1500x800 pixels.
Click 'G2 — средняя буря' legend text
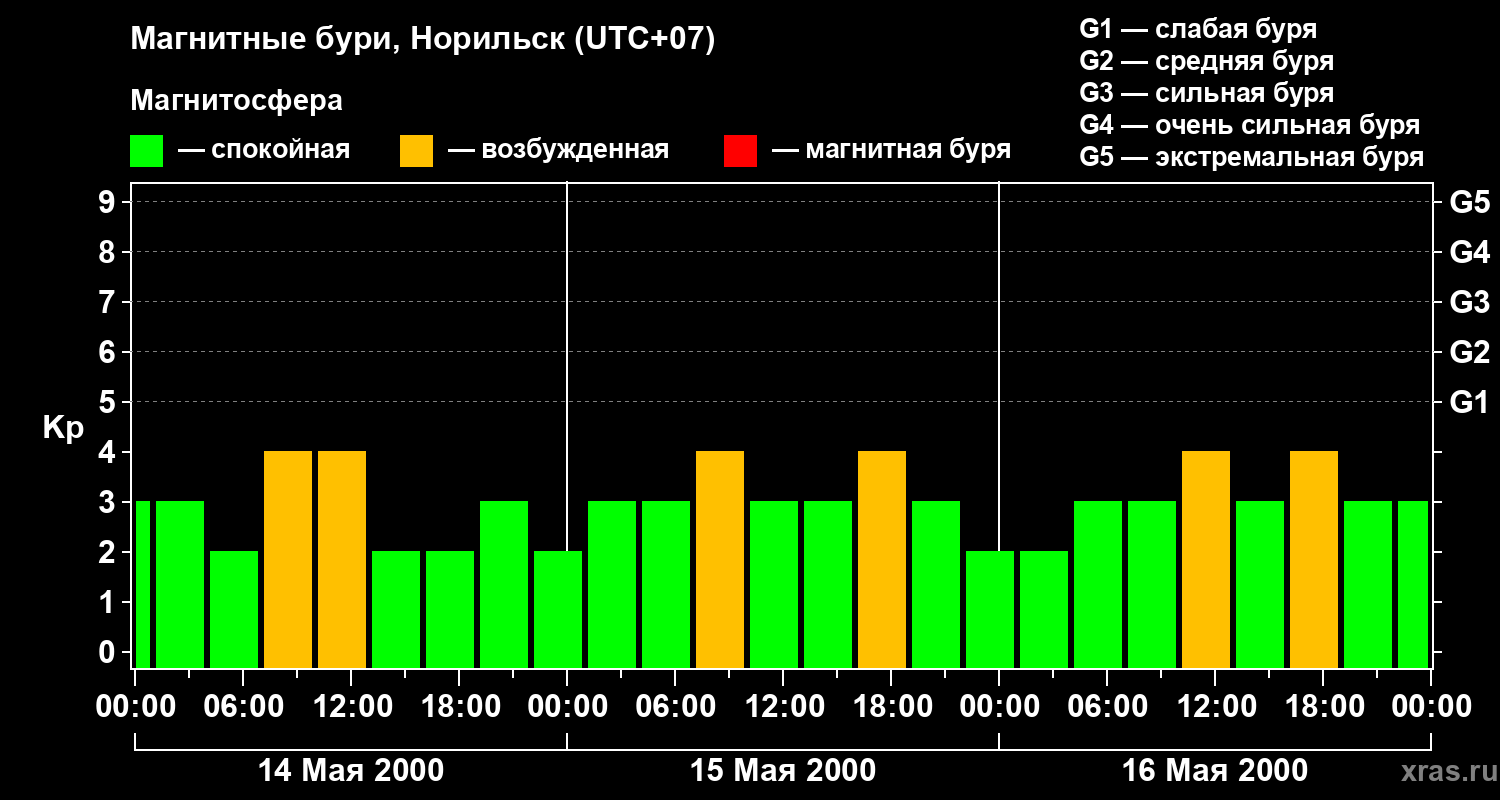pyautogui.click(x=1206, y=61)
